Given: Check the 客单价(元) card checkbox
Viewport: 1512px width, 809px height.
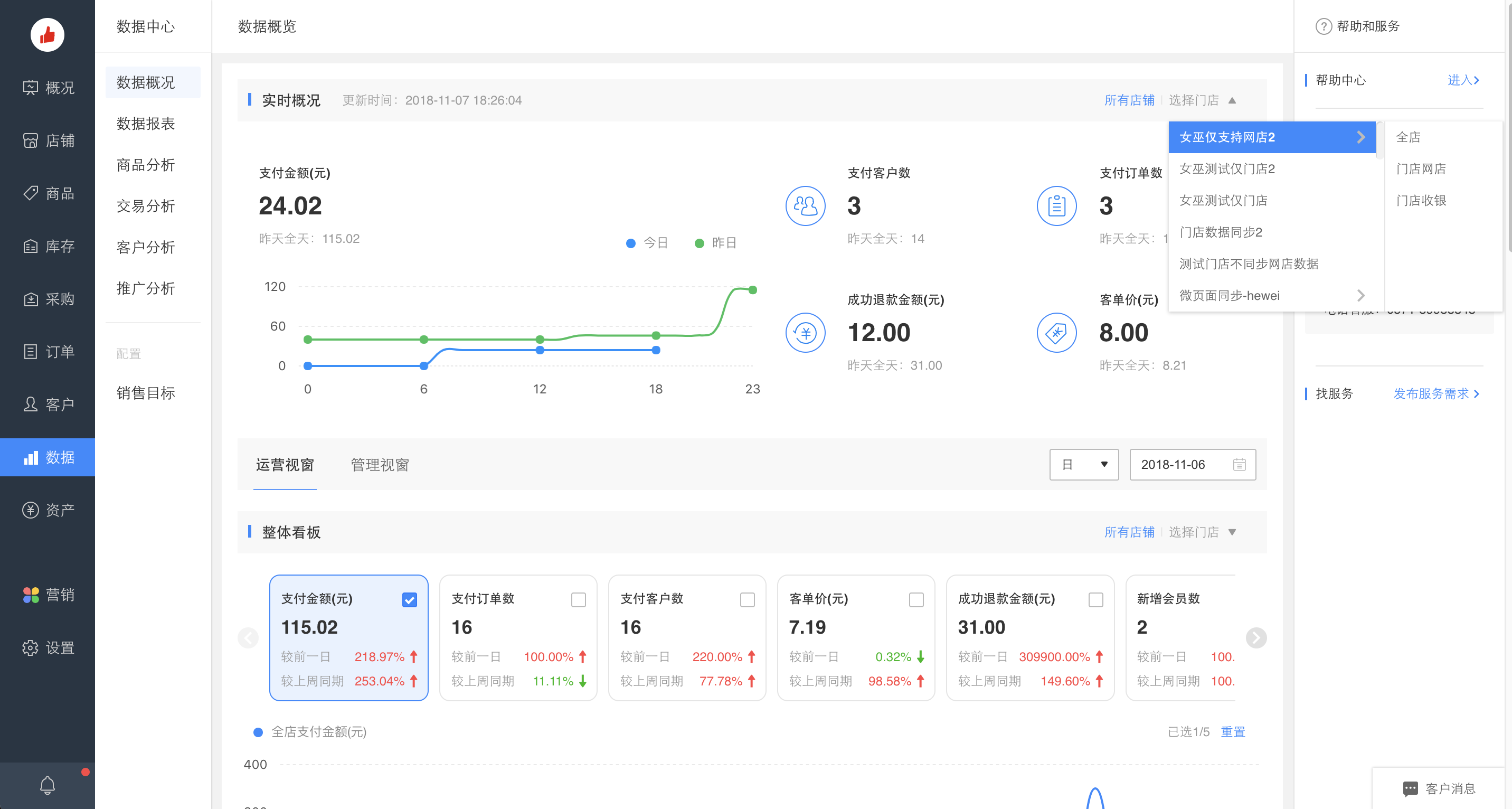Looking at the screenshot, I should pyautogui.click(x=916, y=599).
